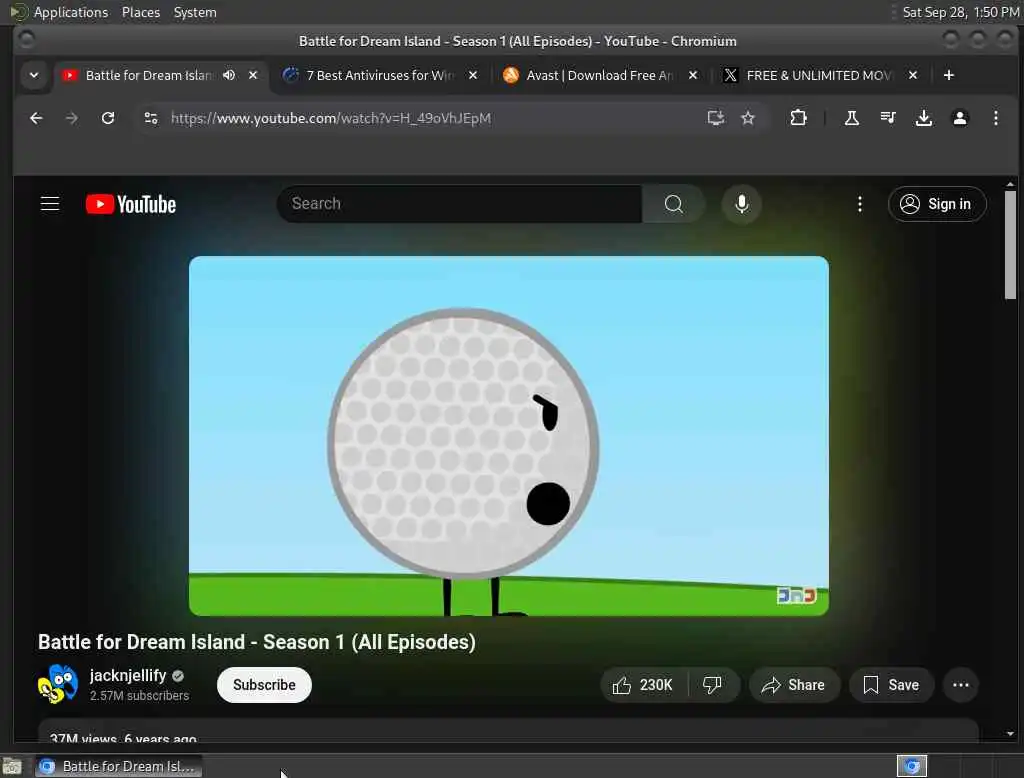1024x778 pixels.
Task: Click the clock Sat Sep 28, 1:50 PM
Action: tap(960, 12)
